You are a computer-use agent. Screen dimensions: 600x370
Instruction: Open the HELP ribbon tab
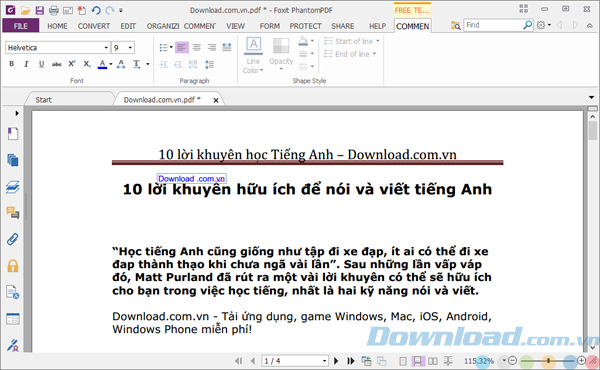coord(377,26)
